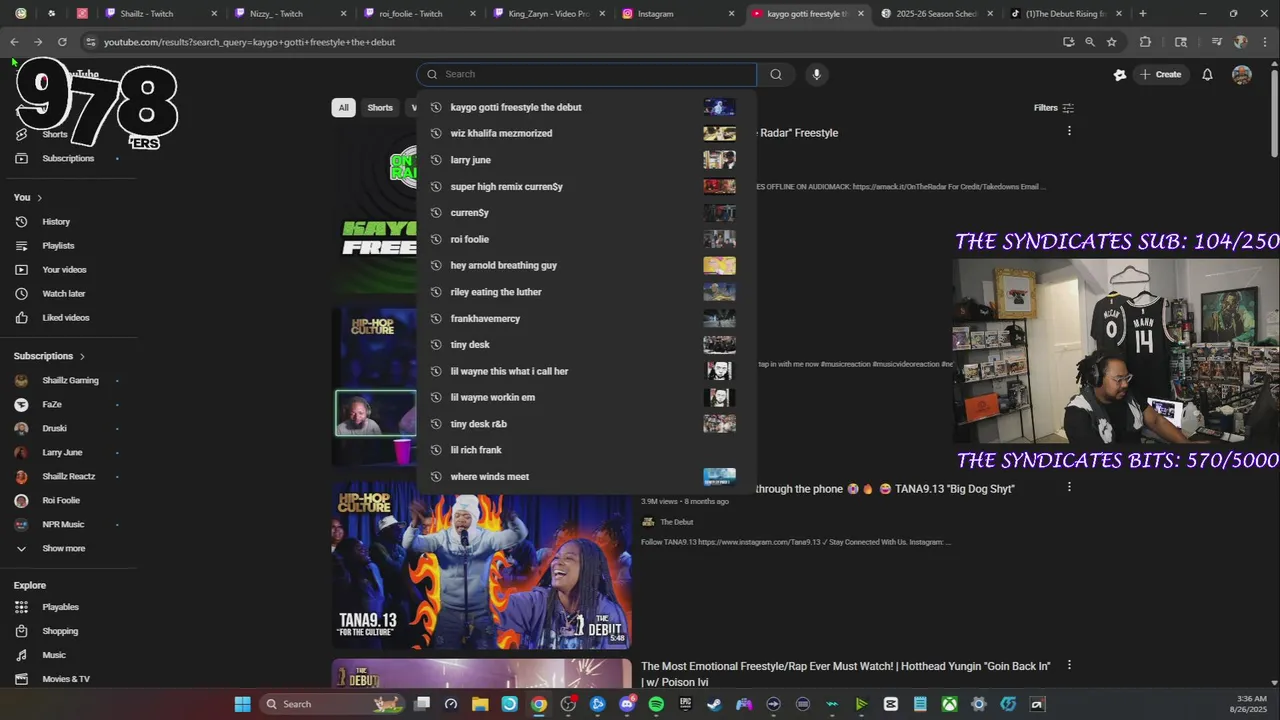Open options menu for On The Radar Freestyle video
Screen dimensions: 1280x720
(1069, 131)
